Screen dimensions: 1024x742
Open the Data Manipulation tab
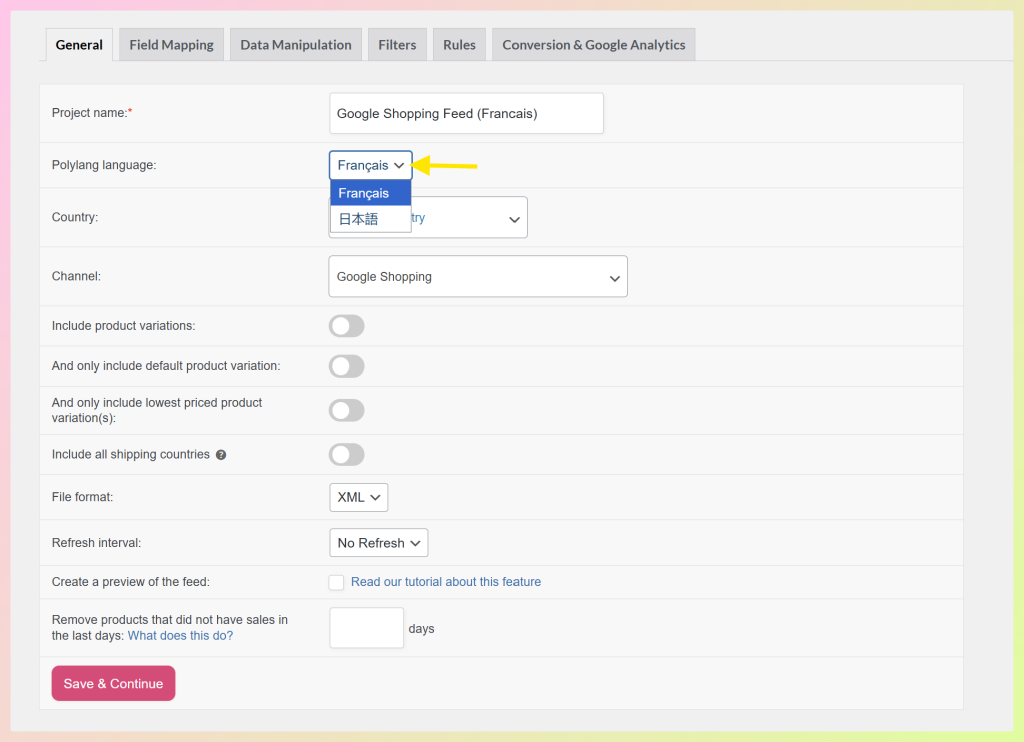tap(296, 45)
